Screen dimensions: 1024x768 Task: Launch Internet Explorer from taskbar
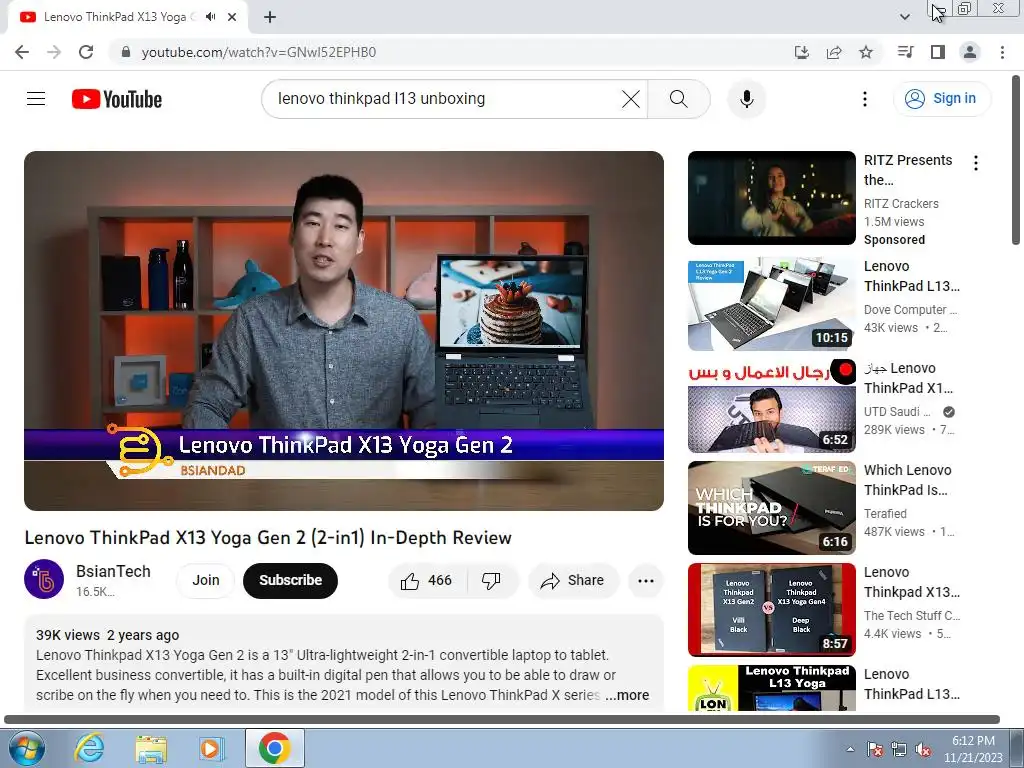pyautogui.click(x=89, y=748)
